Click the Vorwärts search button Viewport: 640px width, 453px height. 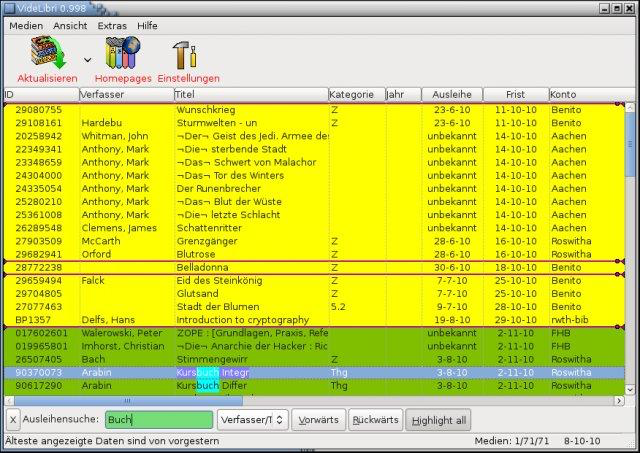318,420
